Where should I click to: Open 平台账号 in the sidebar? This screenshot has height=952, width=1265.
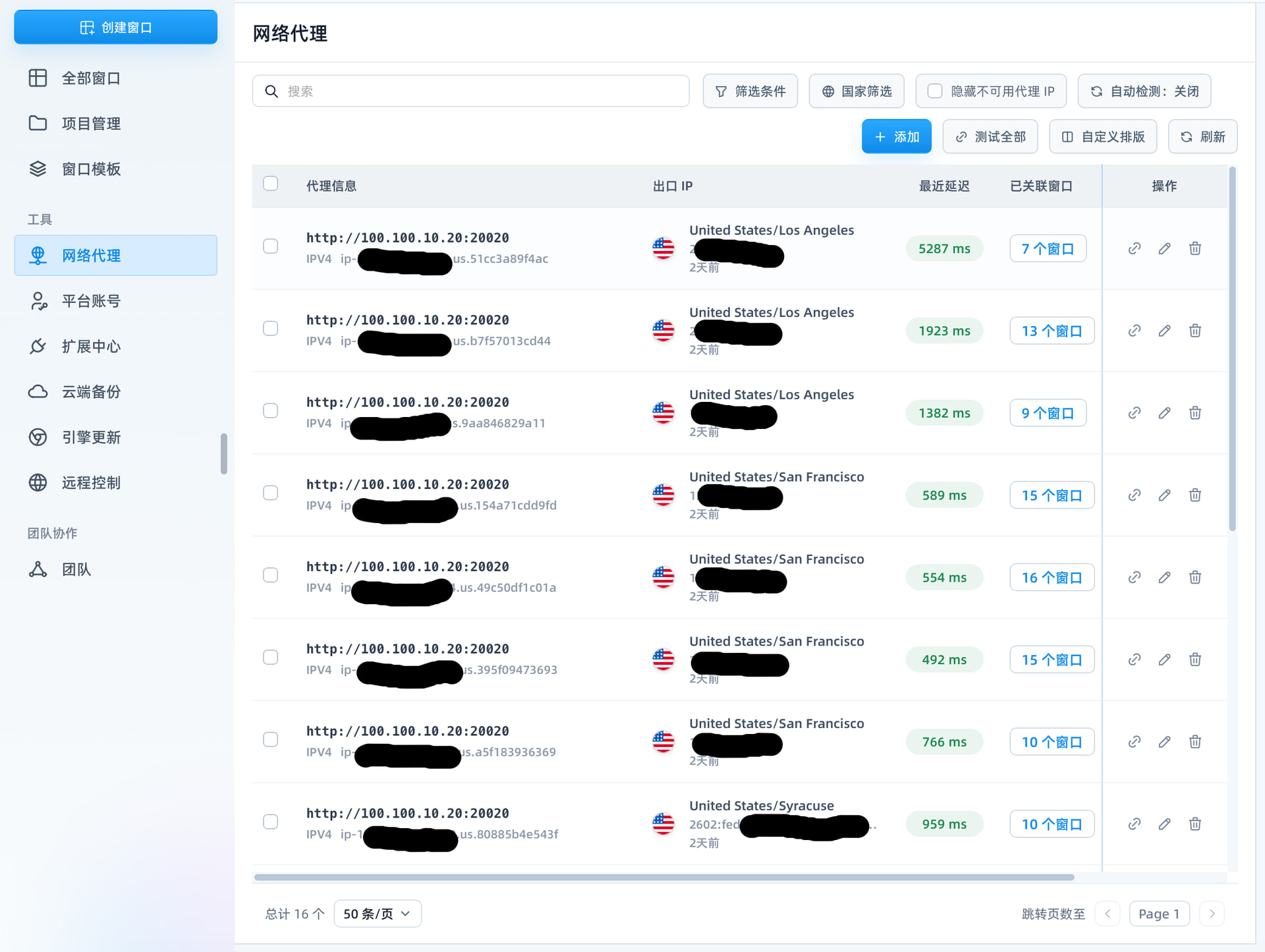(x=115, y=301)
